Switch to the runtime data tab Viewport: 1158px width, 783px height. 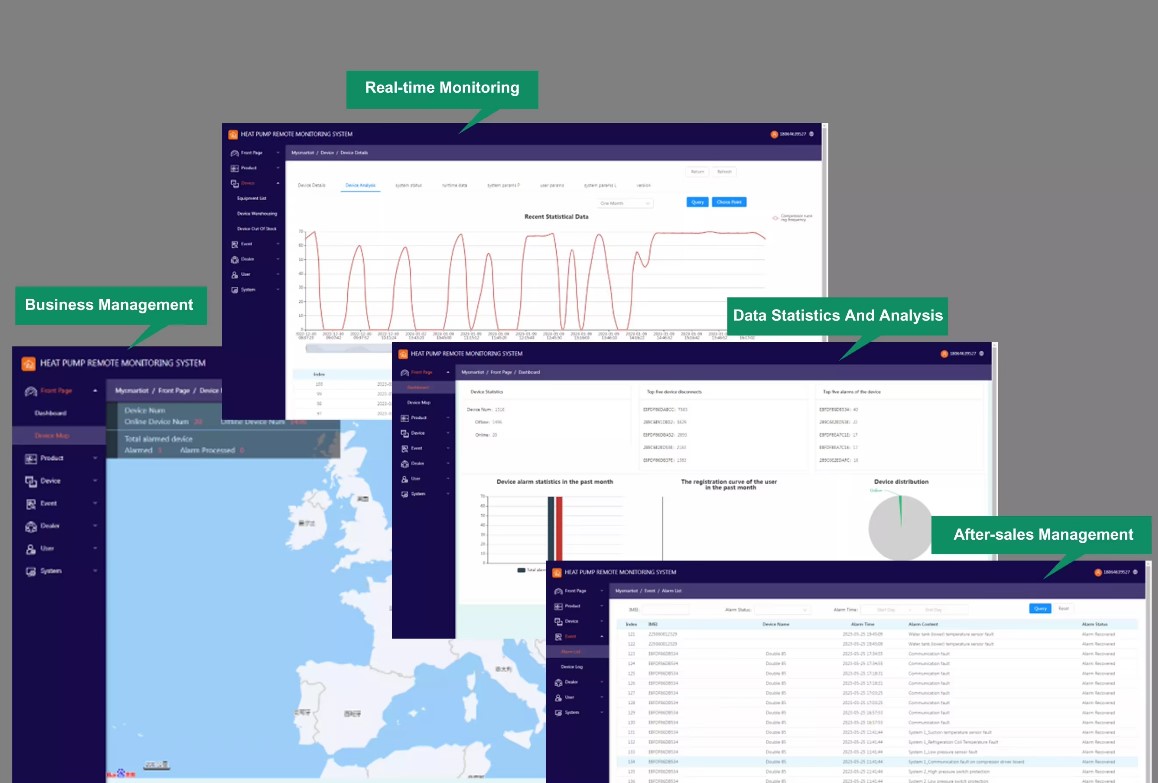point(455,185)
